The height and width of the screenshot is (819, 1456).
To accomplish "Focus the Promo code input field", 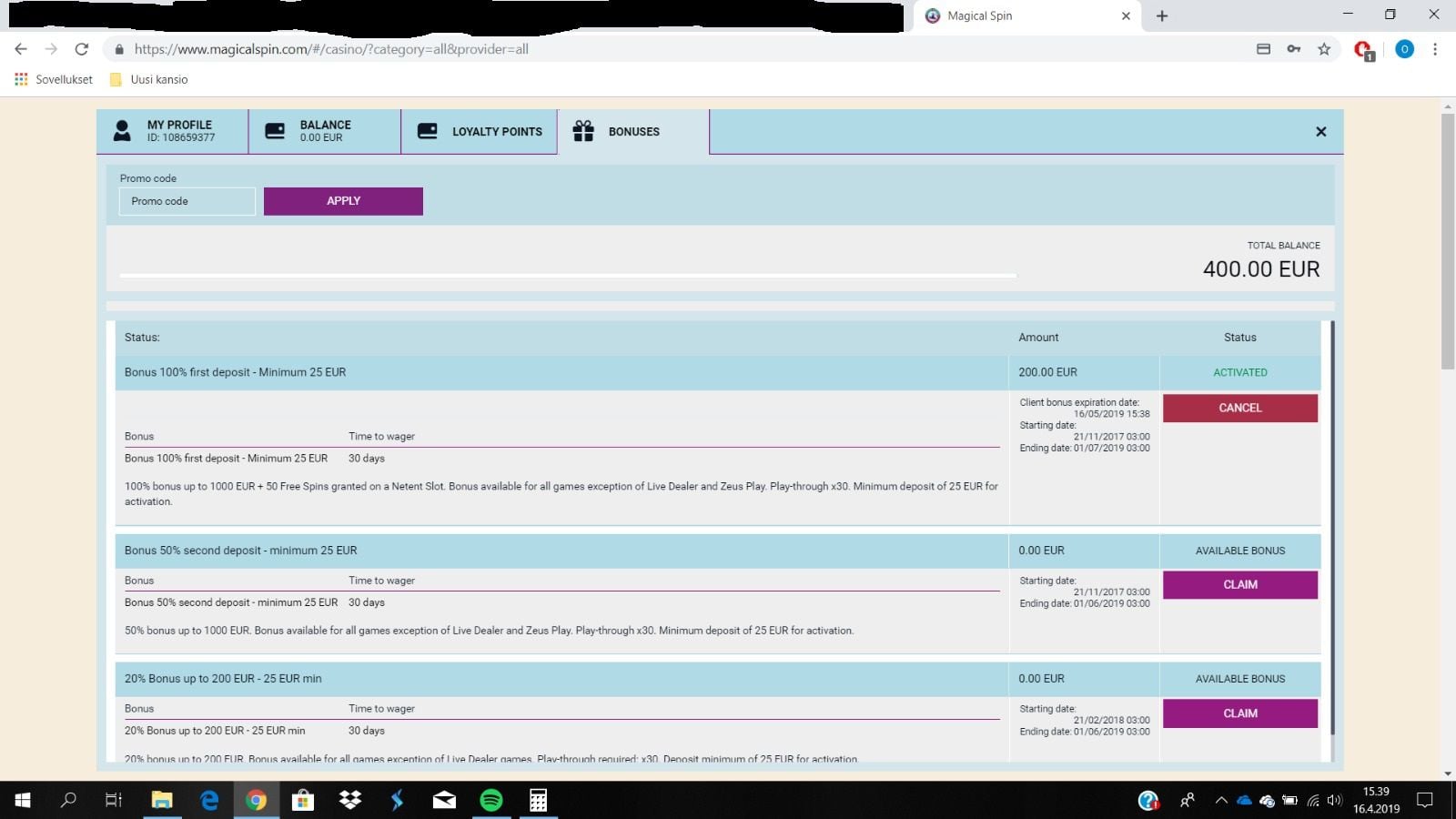I will point(187,201).
